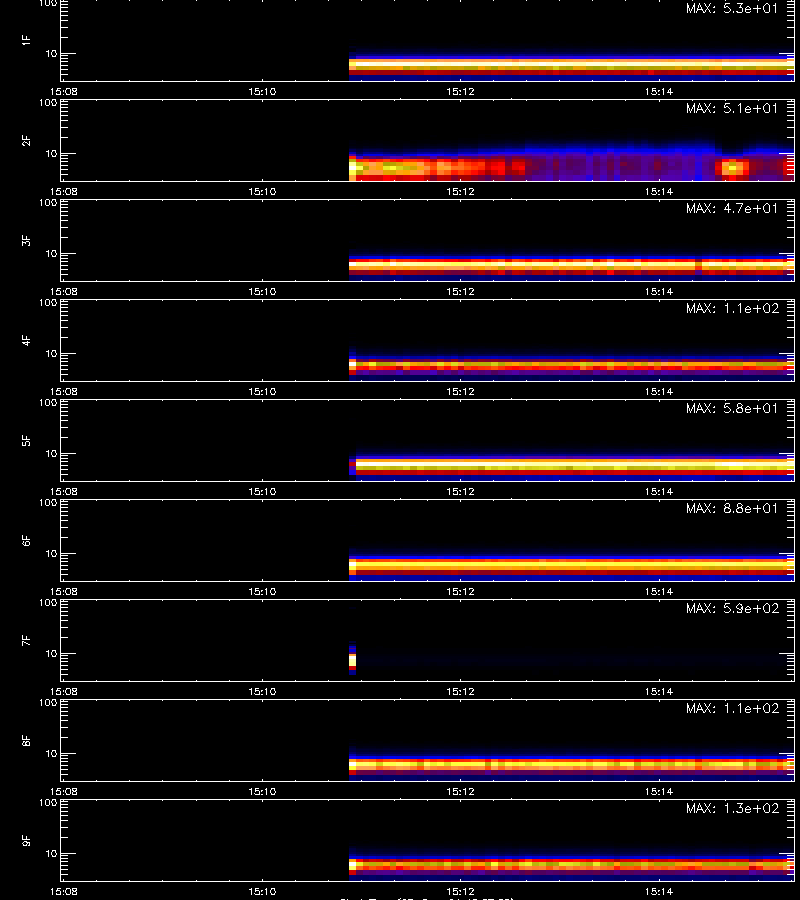The image size is (800, 900).
Task: Click the isolated bright burst in the 7F spectrogram
Action: pyautogui.click(x=352, y=659)
